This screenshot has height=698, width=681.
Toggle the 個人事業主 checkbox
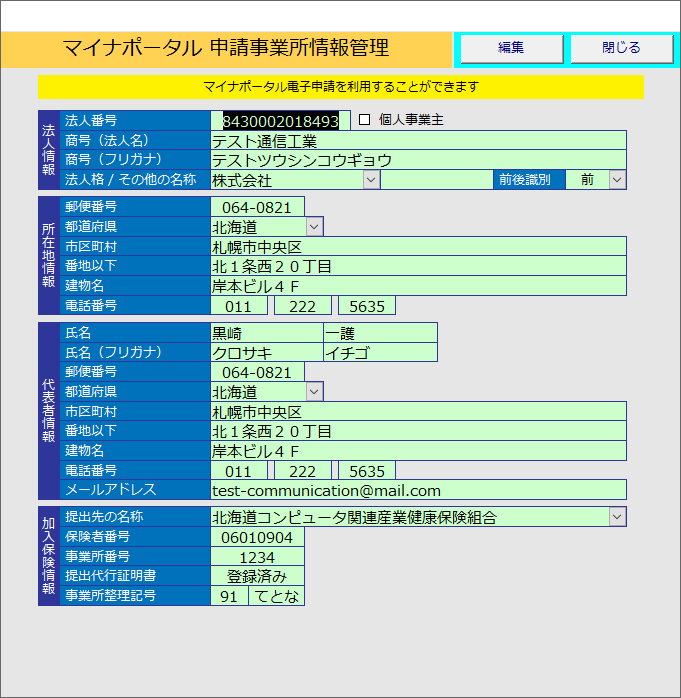pos(365,120)
